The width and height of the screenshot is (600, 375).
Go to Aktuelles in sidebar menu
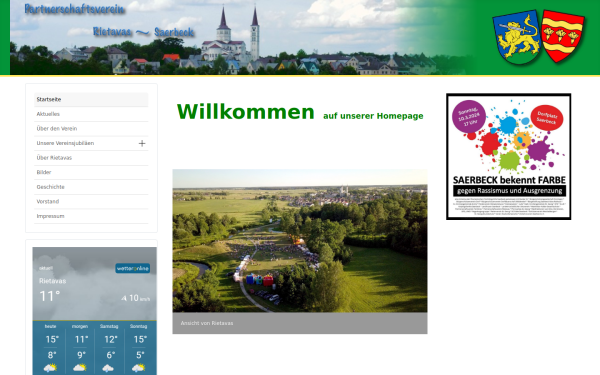(x=91, y=114)
